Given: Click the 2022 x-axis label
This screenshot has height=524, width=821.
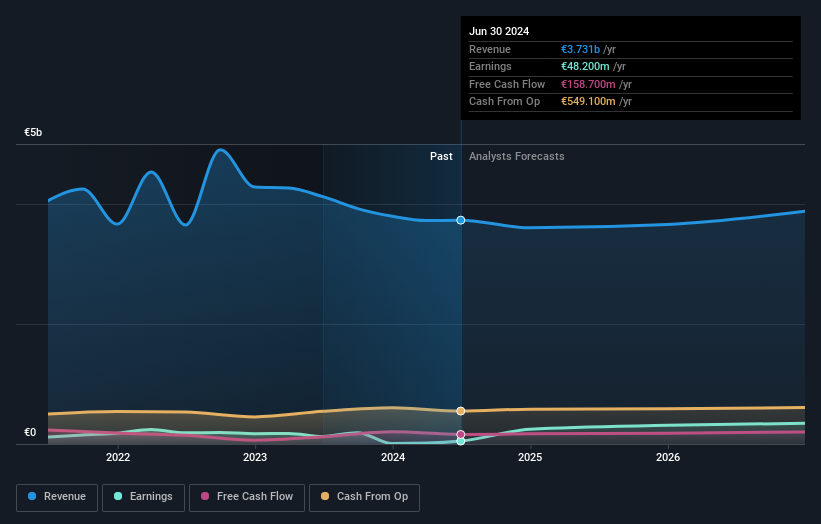Looking at the screenshot, I should click(x=118, y=457).
